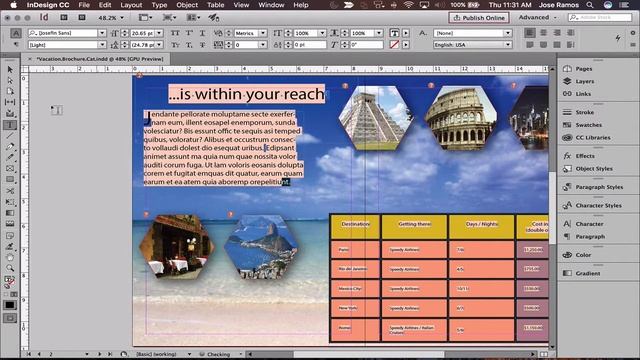Viewport: 640px width, 360px height.
Task: Open the Light font style dropdown
Action: tap(102, 44)
